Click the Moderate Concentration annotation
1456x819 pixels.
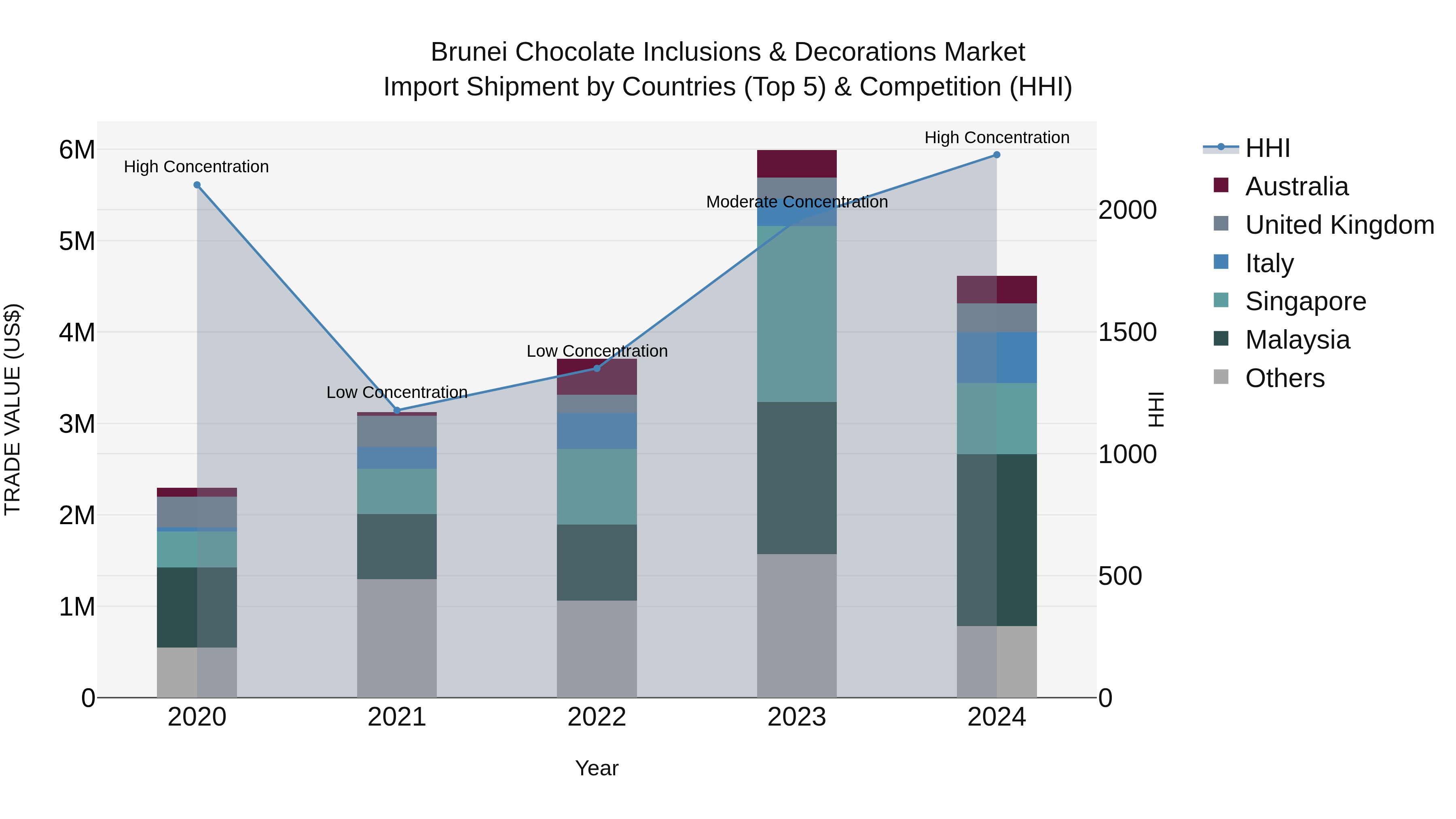pos(797,202)
